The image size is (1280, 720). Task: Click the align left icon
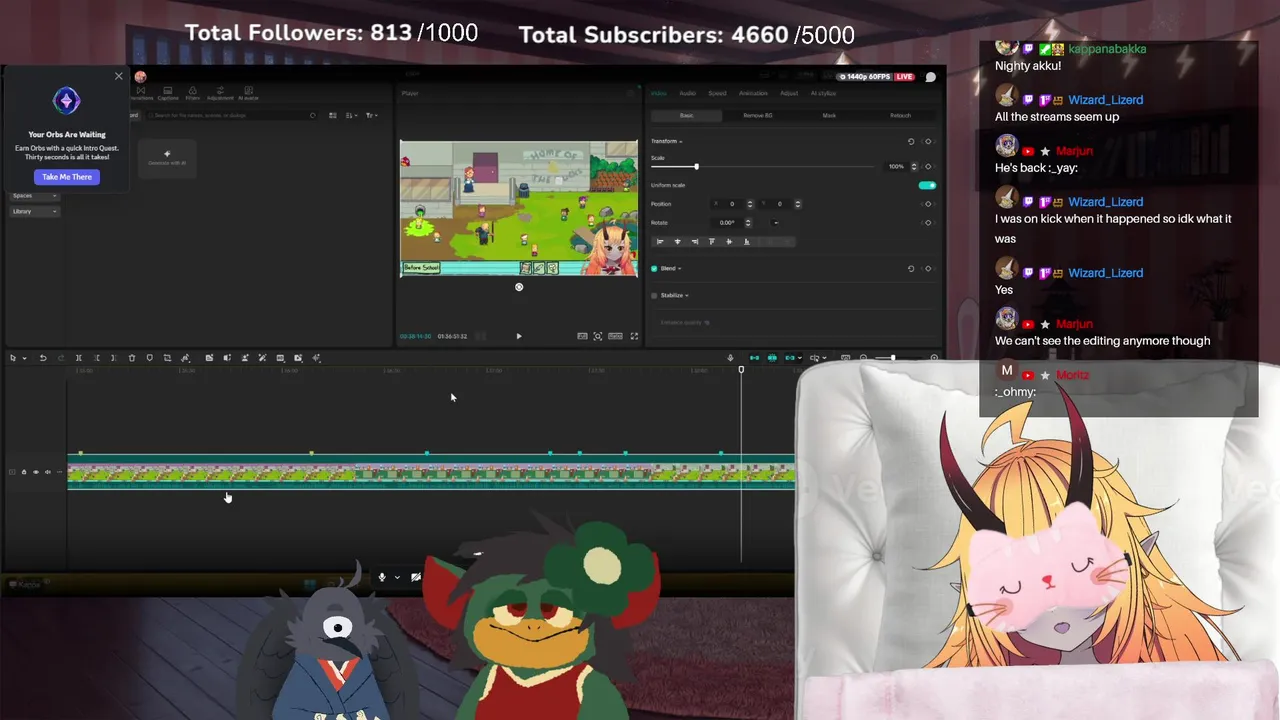[x=660, y=242]
